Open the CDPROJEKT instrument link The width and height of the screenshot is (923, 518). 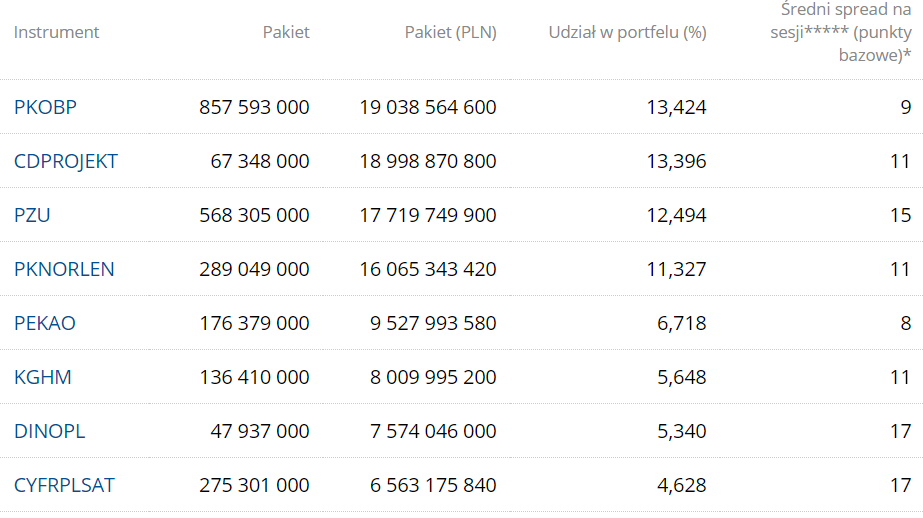[66, 161]
